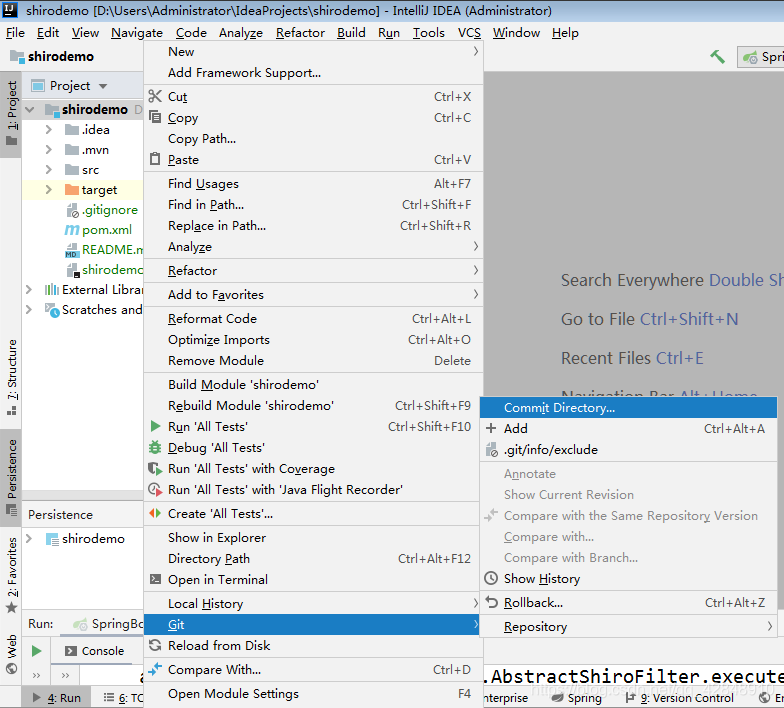Screen dimensions: 784x708
Task: Click the Open in Terminal icon
Action: (156, 579)
